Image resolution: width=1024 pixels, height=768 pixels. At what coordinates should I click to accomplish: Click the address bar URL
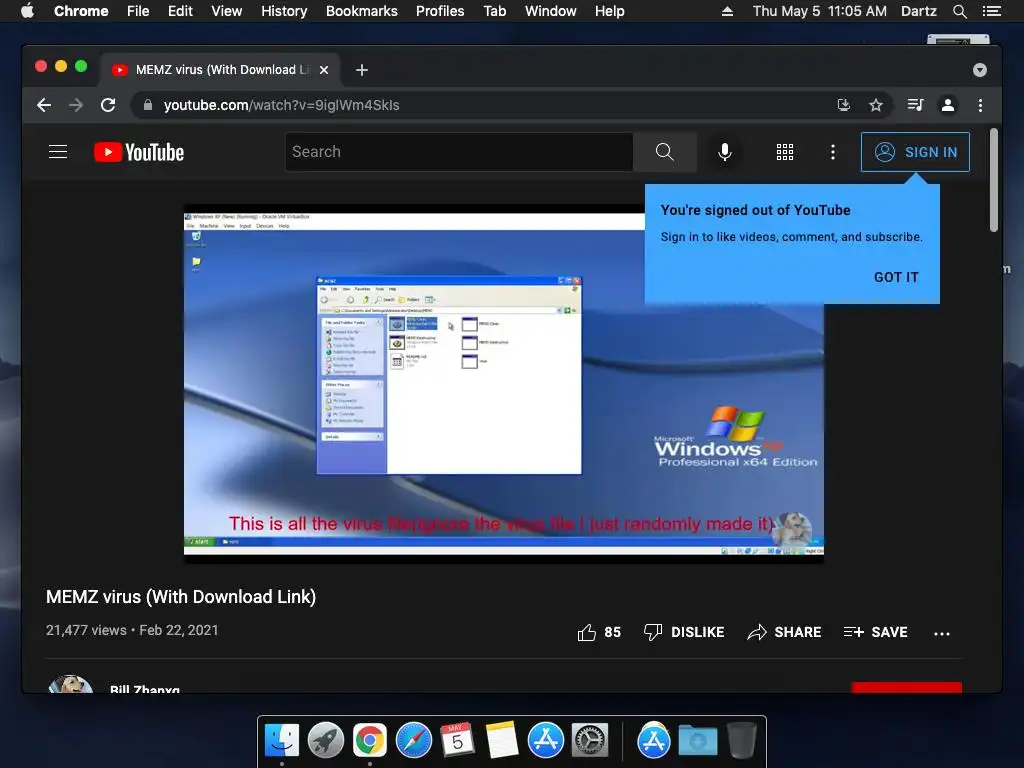point(281,105)
